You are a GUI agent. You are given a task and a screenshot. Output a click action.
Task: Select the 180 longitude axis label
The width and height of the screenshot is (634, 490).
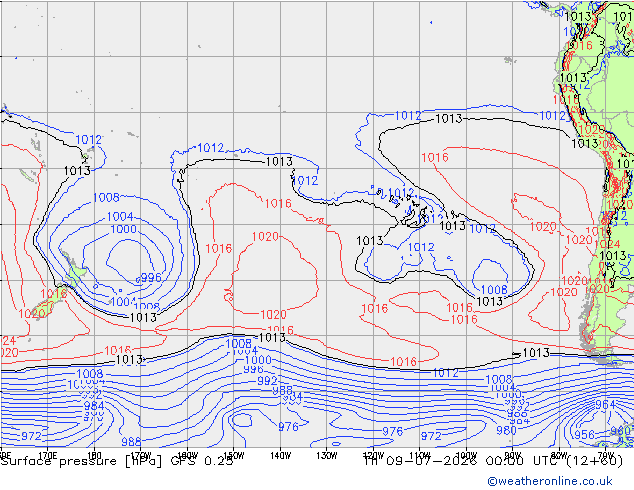point(94,456)
